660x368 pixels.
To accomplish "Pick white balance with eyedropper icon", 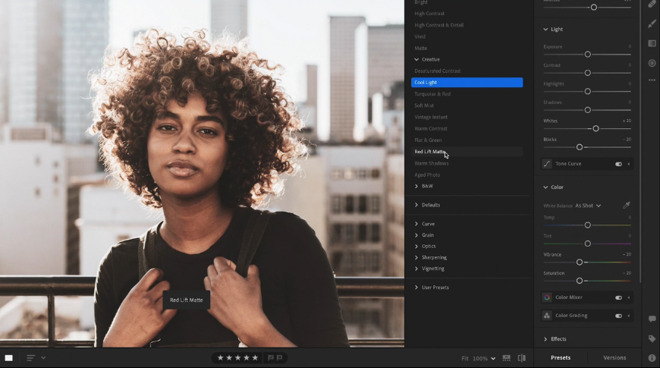I will [x=626, y=205].
